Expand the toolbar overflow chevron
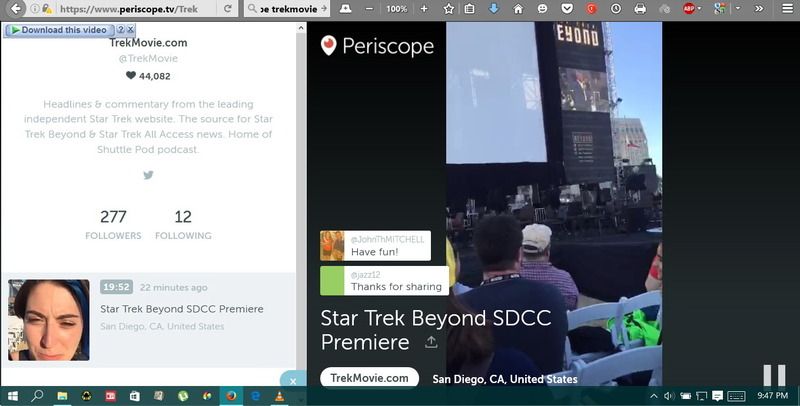Viewport: 800px width, 406px height. click(x=759, y=9)
